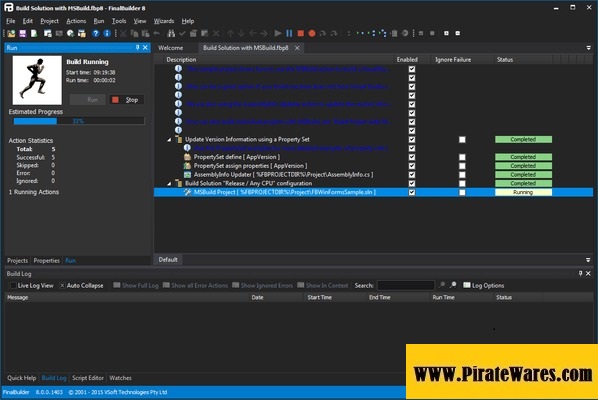Click the Build Log Search input field
Image resolution: width=598 pixels, height=400 pixels.
click(406, 285)
